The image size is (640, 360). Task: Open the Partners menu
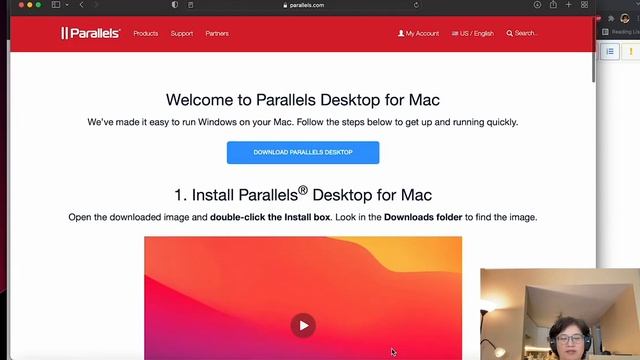click(x=217, y=33)
